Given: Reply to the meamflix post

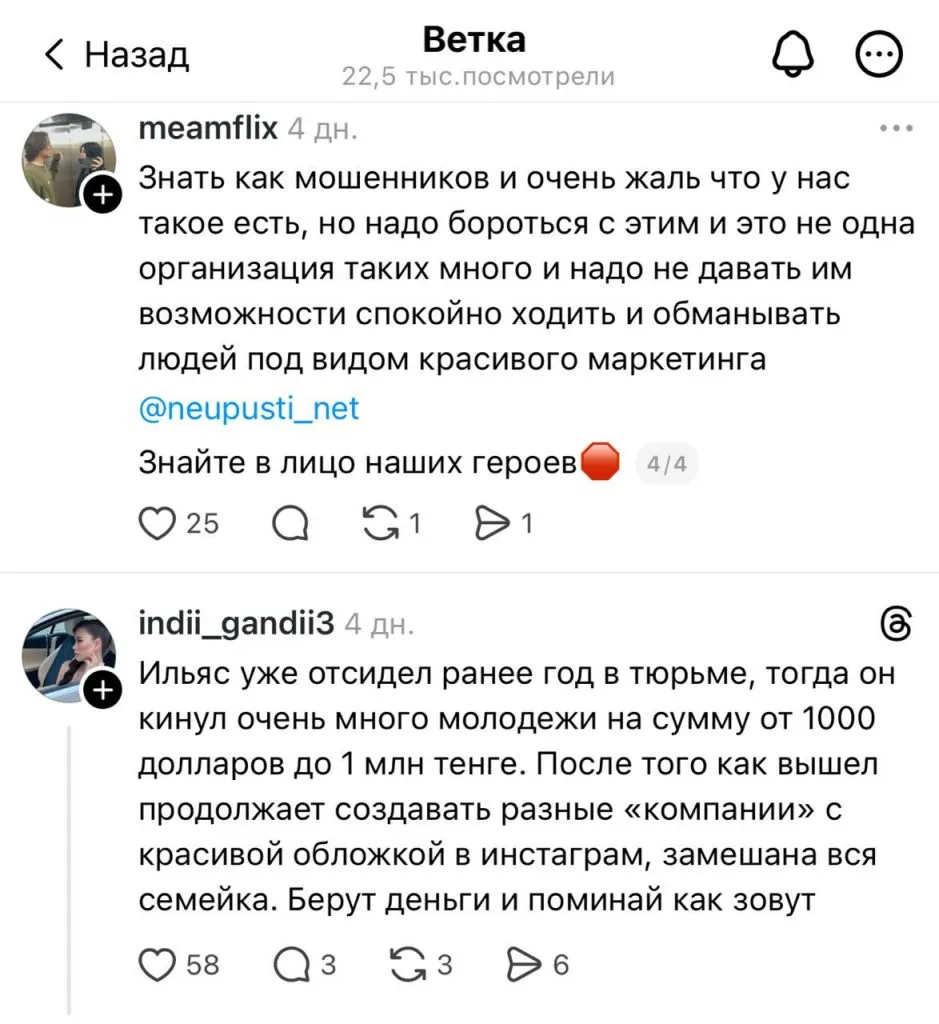Looking at the screenshot, I should [x=290, y=524].
